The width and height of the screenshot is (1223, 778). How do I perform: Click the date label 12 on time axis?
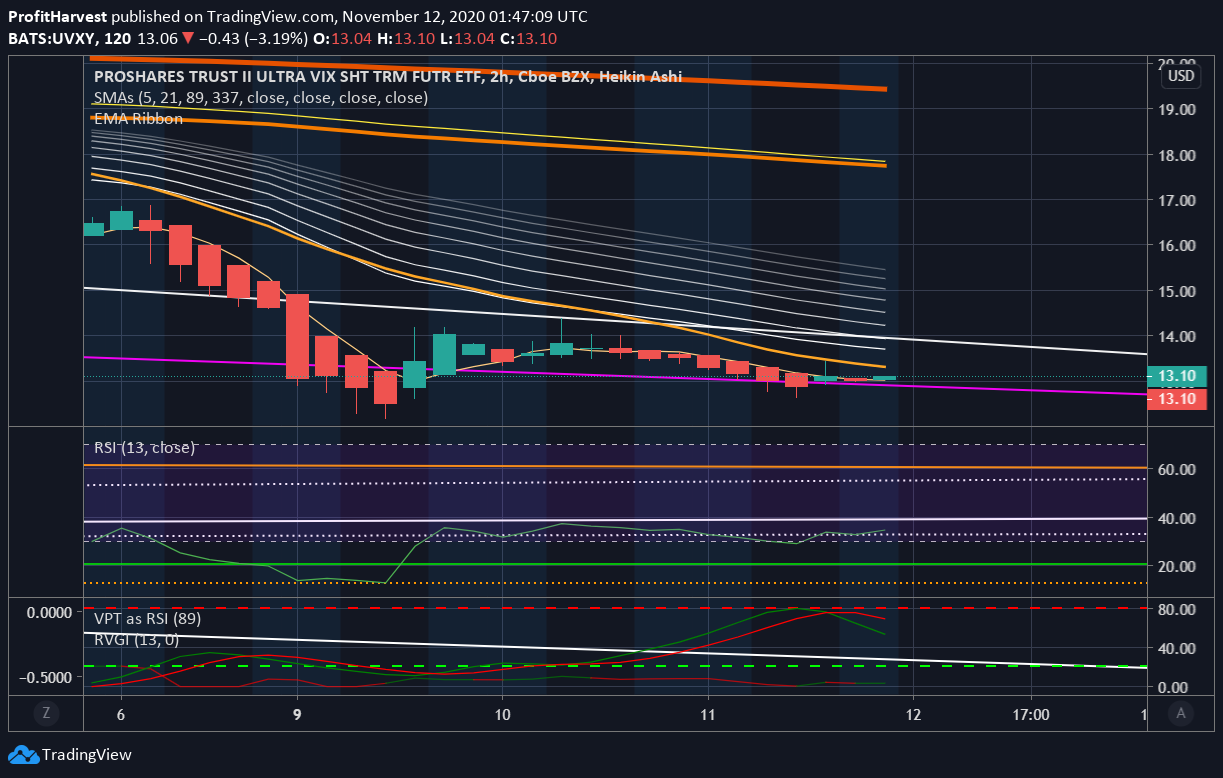[912, 714]
